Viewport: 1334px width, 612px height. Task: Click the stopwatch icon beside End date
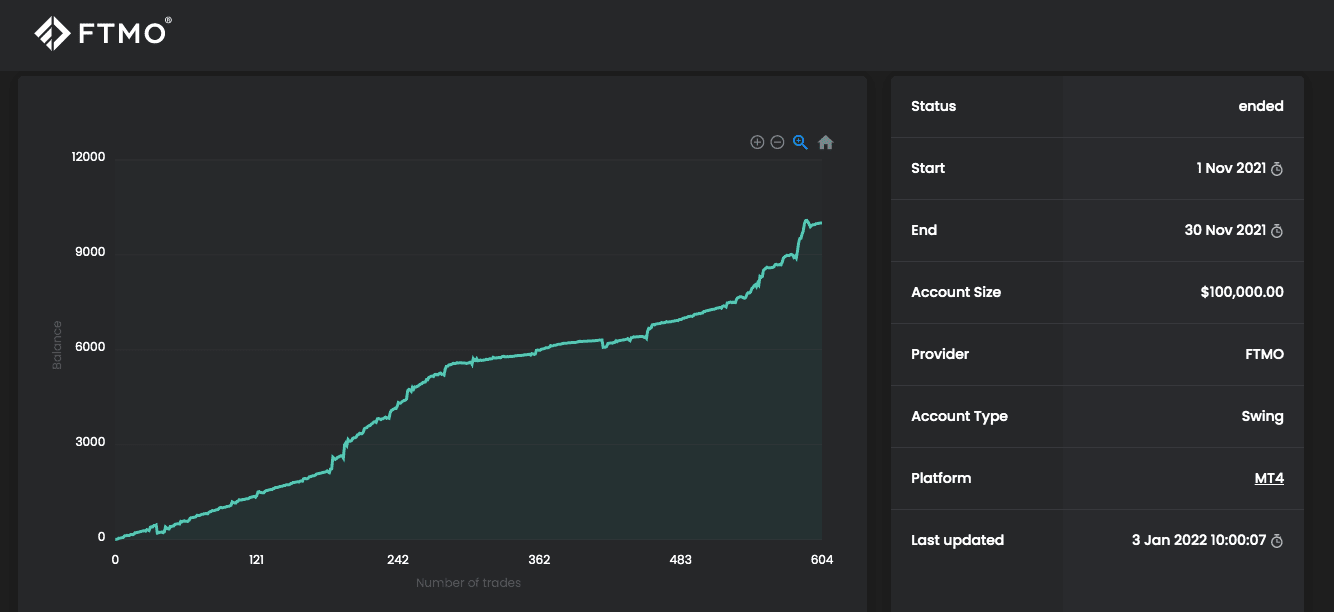pyautogui.click(x=1277, y=231)
